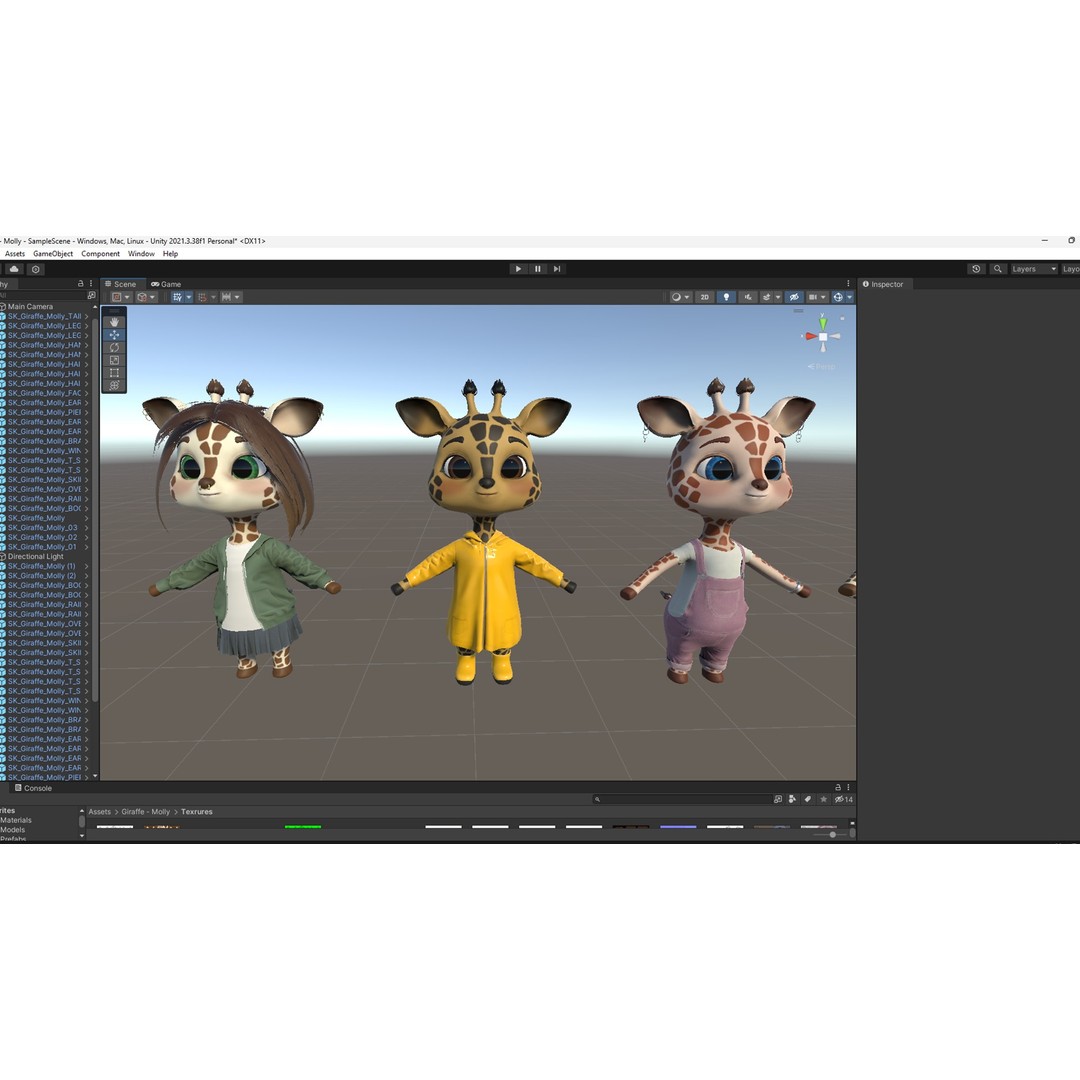Switch to the Game tab

point(165,284)
